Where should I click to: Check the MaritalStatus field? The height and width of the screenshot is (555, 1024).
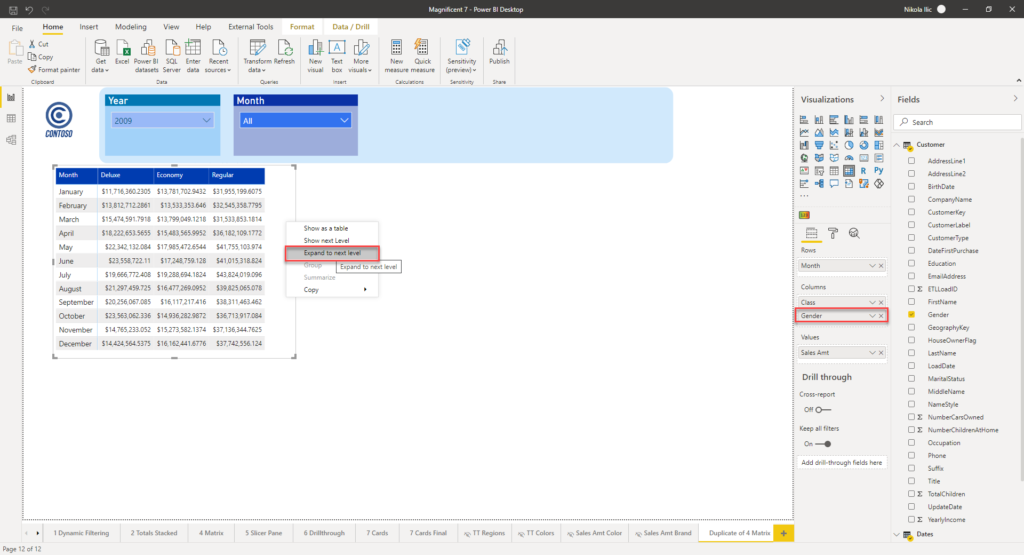click(x=912, y=378)
